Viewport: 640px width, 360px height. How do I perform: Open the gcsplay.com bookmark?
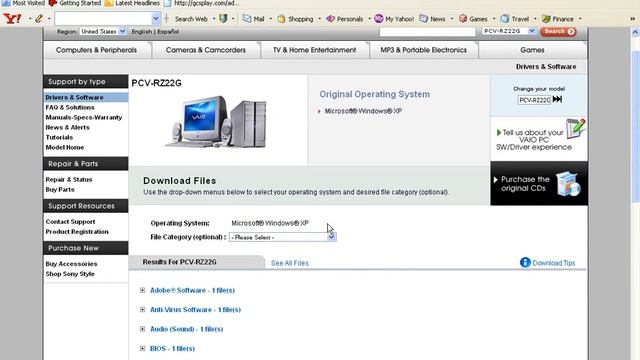click(201, 3)
